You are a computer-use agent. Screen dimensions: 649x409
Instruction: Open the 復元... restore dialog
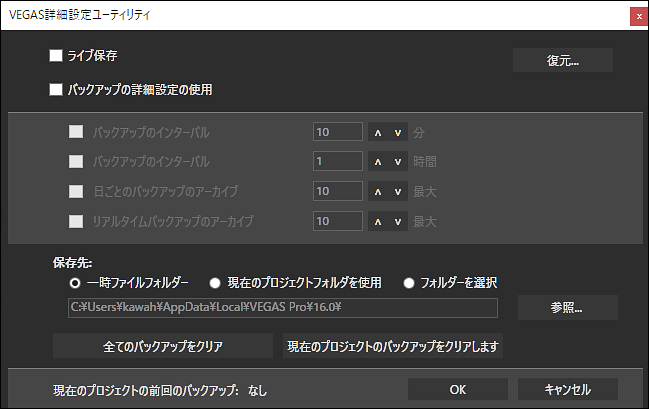(563, 60)
